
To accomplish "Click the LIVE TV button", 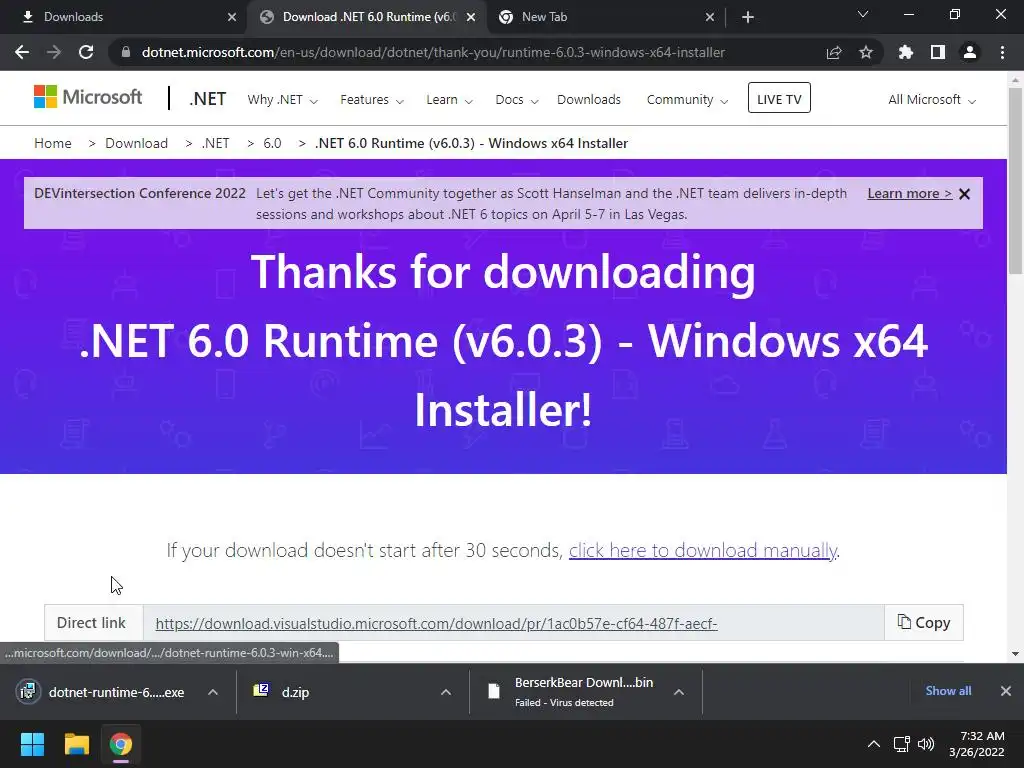I will [779, 97].
